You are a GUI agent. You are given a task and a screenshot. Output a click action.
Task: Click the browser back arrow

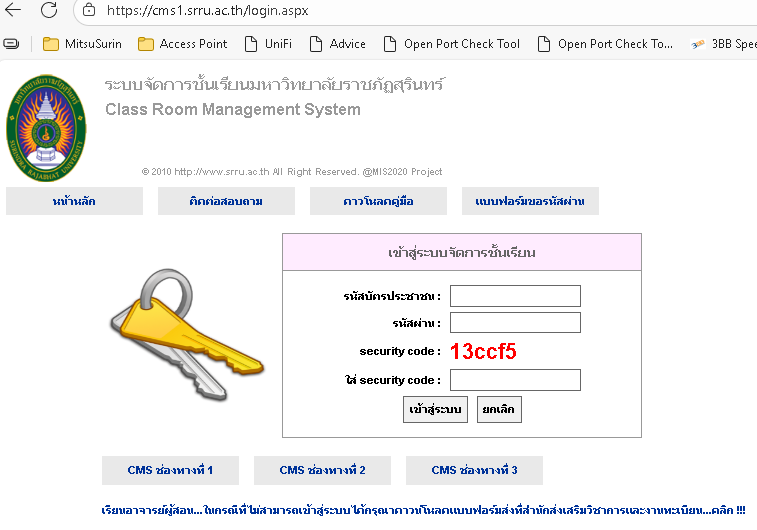click(x=14, y=10)
